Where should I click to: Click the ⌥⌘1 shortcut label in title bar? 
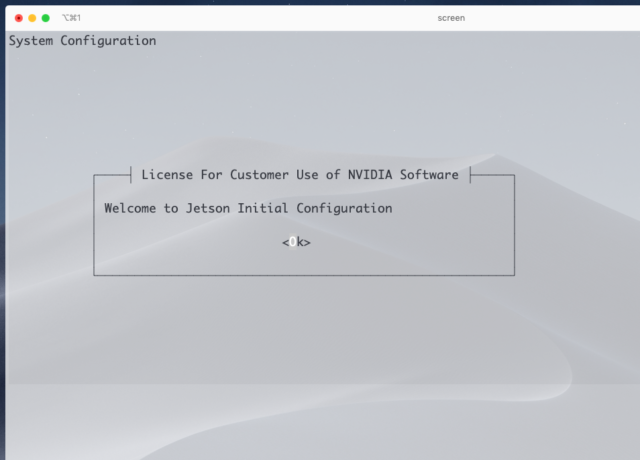click(71, 18)
